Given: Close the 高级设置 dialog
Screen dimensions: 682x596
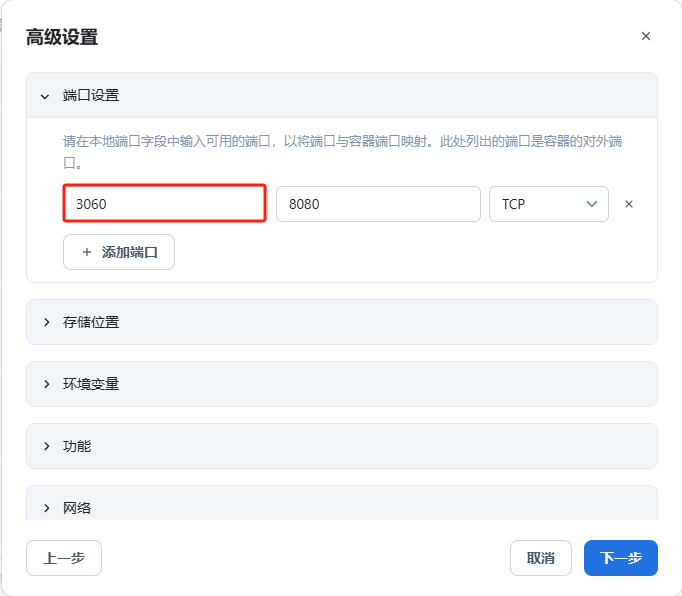Looking at the screenshot, I should 646,36.
